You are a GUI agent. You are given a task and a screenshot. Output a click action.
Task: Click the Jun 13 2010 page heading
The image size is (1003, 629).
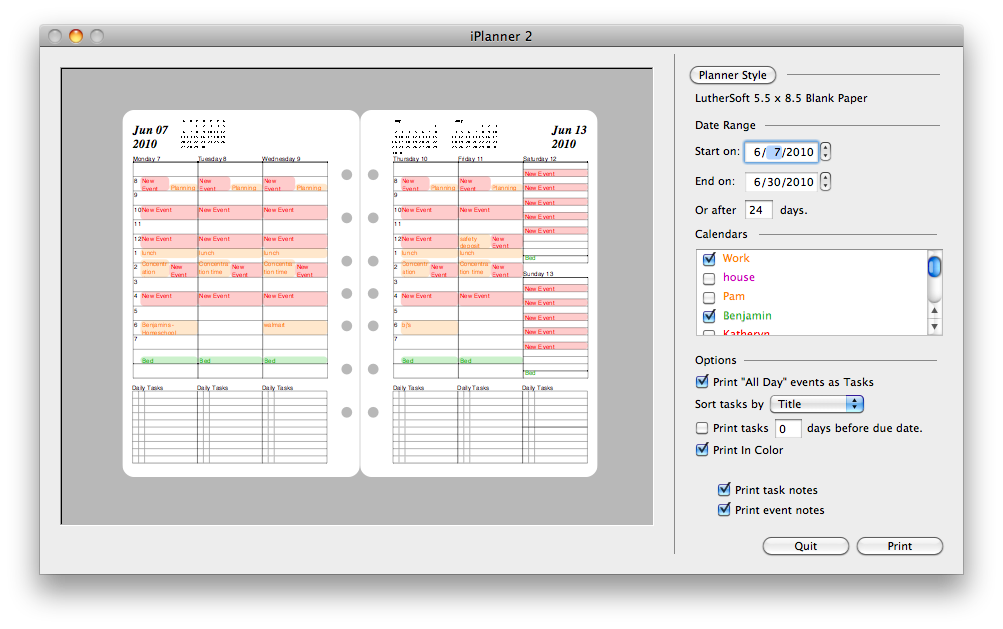569,137
